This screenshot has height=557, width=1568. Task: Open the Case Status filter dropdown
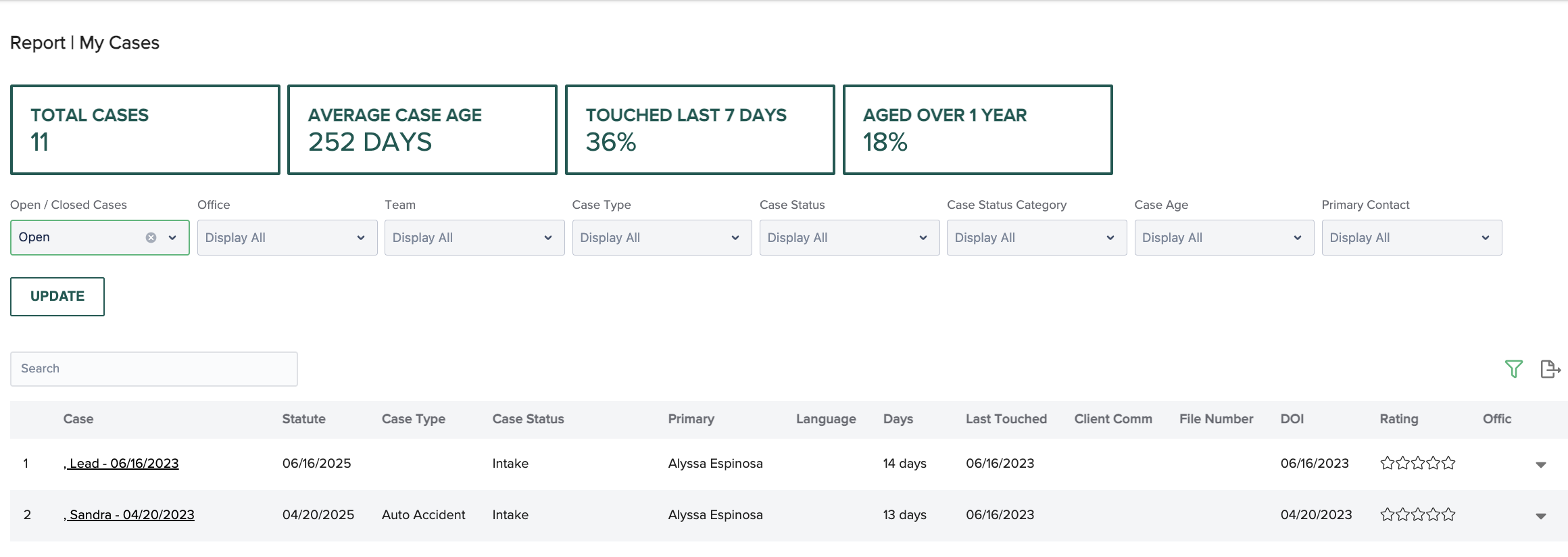[849, 238]
